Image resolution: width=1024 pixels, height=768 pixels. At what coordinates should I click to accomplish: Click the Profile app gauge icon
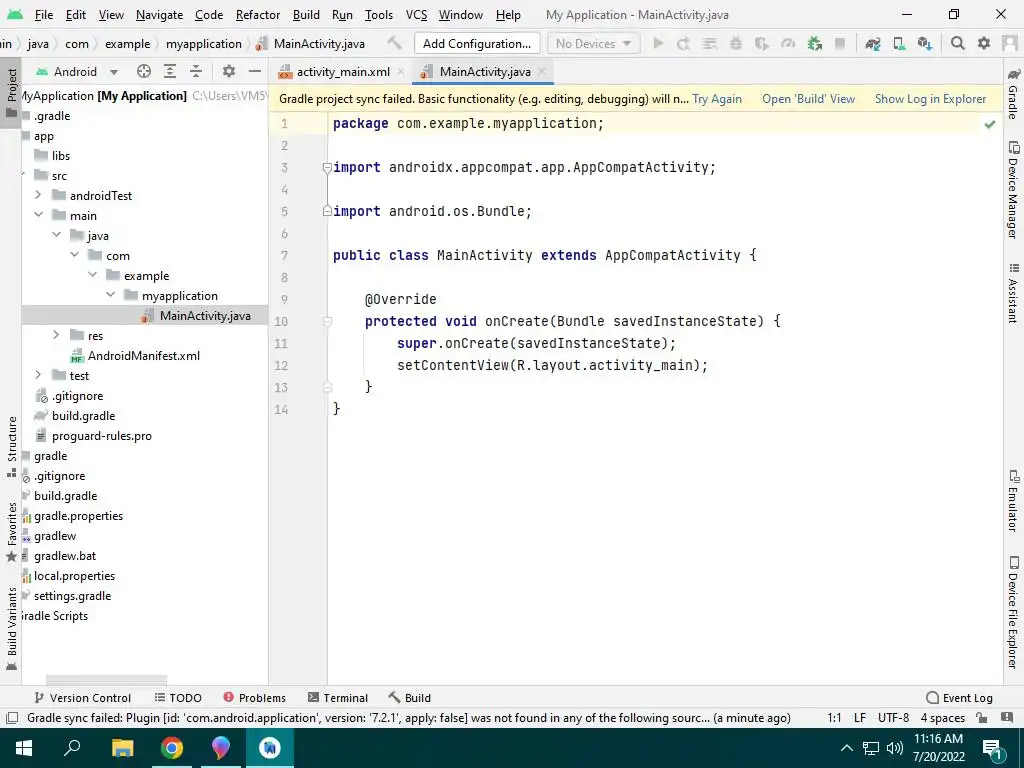[788, 43]
